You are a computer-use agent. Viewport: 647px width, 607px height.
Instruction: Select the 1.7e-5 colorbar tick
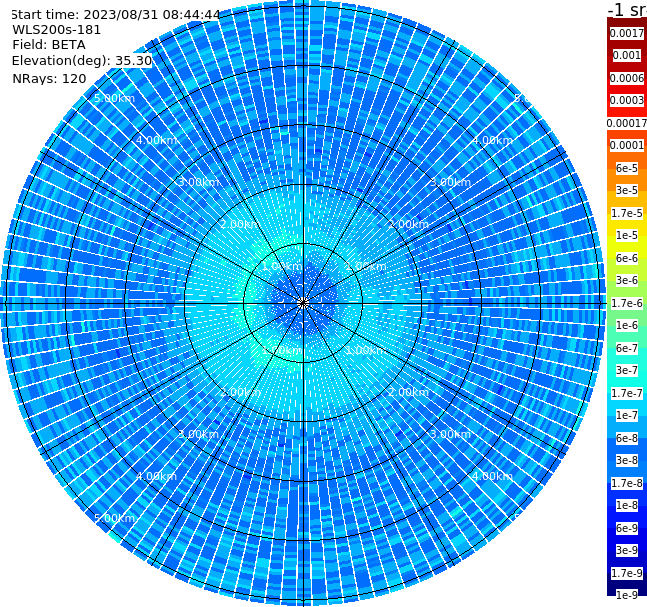[x=627, y=213]
